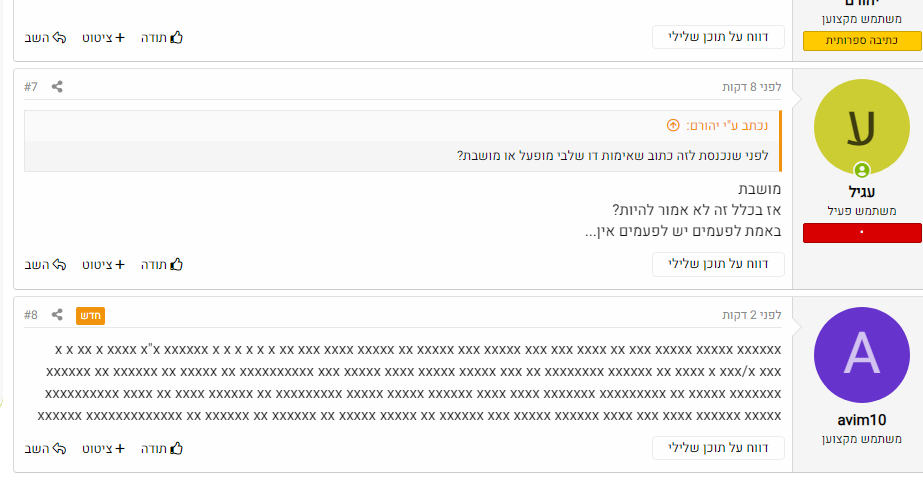Share post #7 using the share icon

57,87
